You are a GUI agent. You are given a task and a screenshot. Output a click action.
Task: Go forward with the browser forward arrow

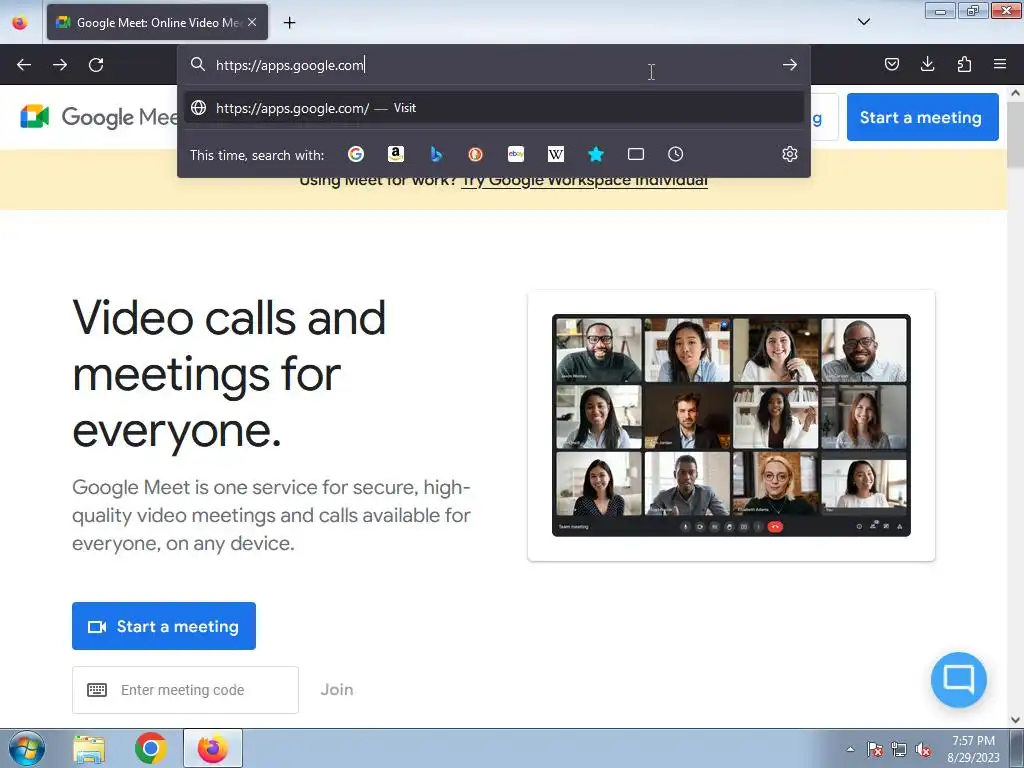pos(60,65)
